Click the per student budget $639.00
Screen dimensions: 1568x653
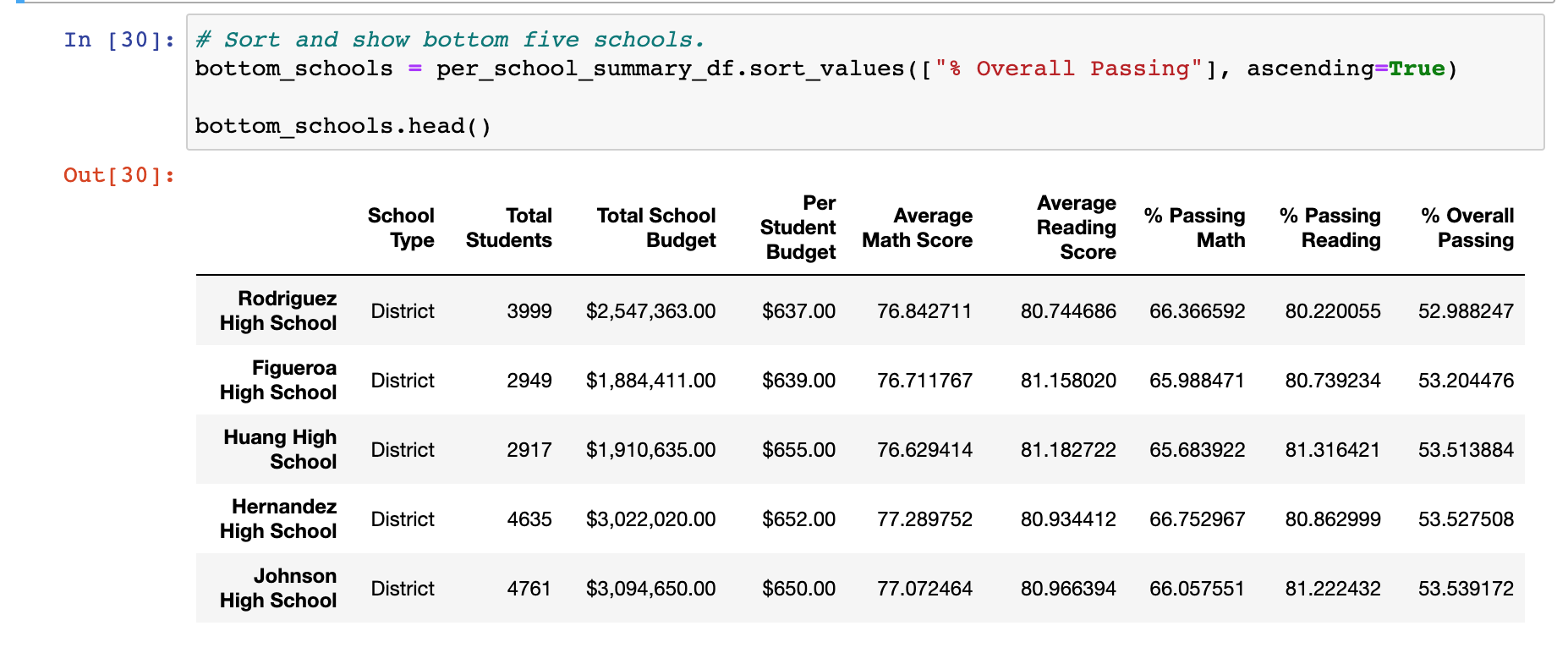(x=798, y=381)
